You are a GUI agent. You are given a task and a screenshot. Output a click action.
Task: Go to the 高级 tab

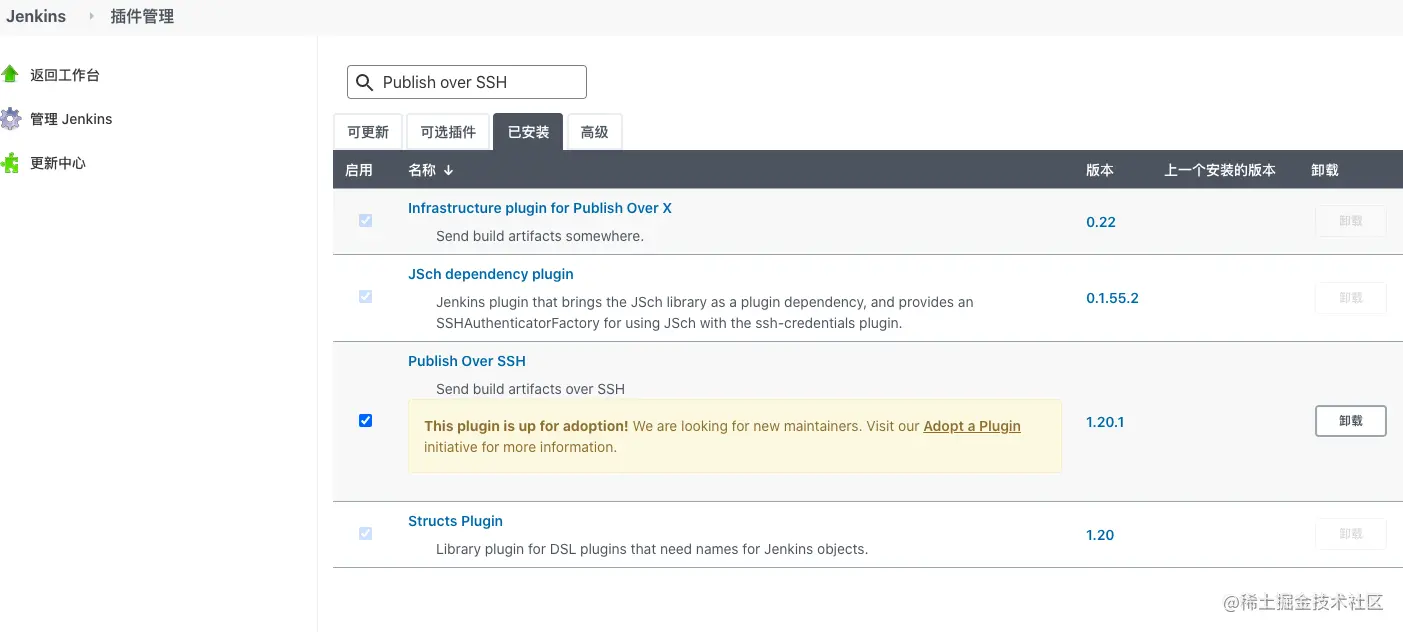click(595, 132)
